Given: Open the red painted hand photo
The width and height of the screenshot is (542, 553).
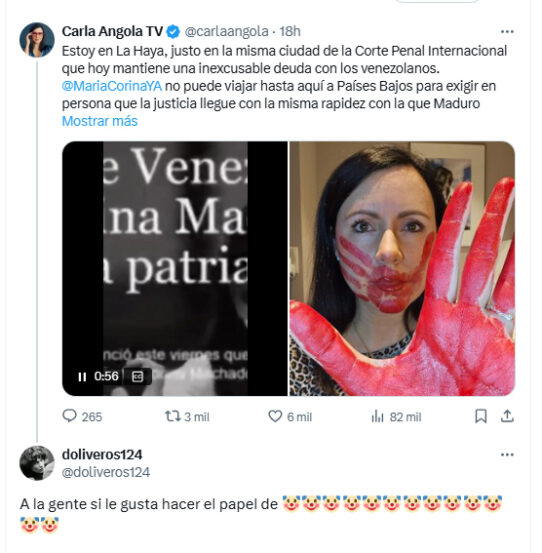Looking at the screenshot, I should pos(402,269).
